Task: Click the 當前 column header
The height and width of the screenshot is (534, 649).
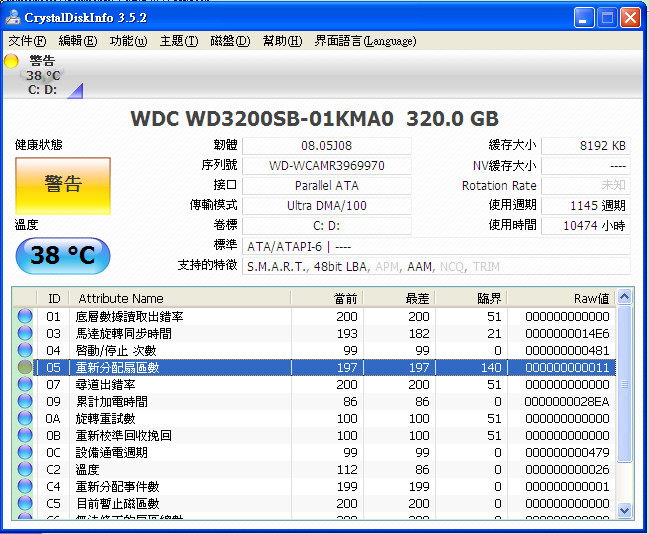Action: tap(327, 298)
